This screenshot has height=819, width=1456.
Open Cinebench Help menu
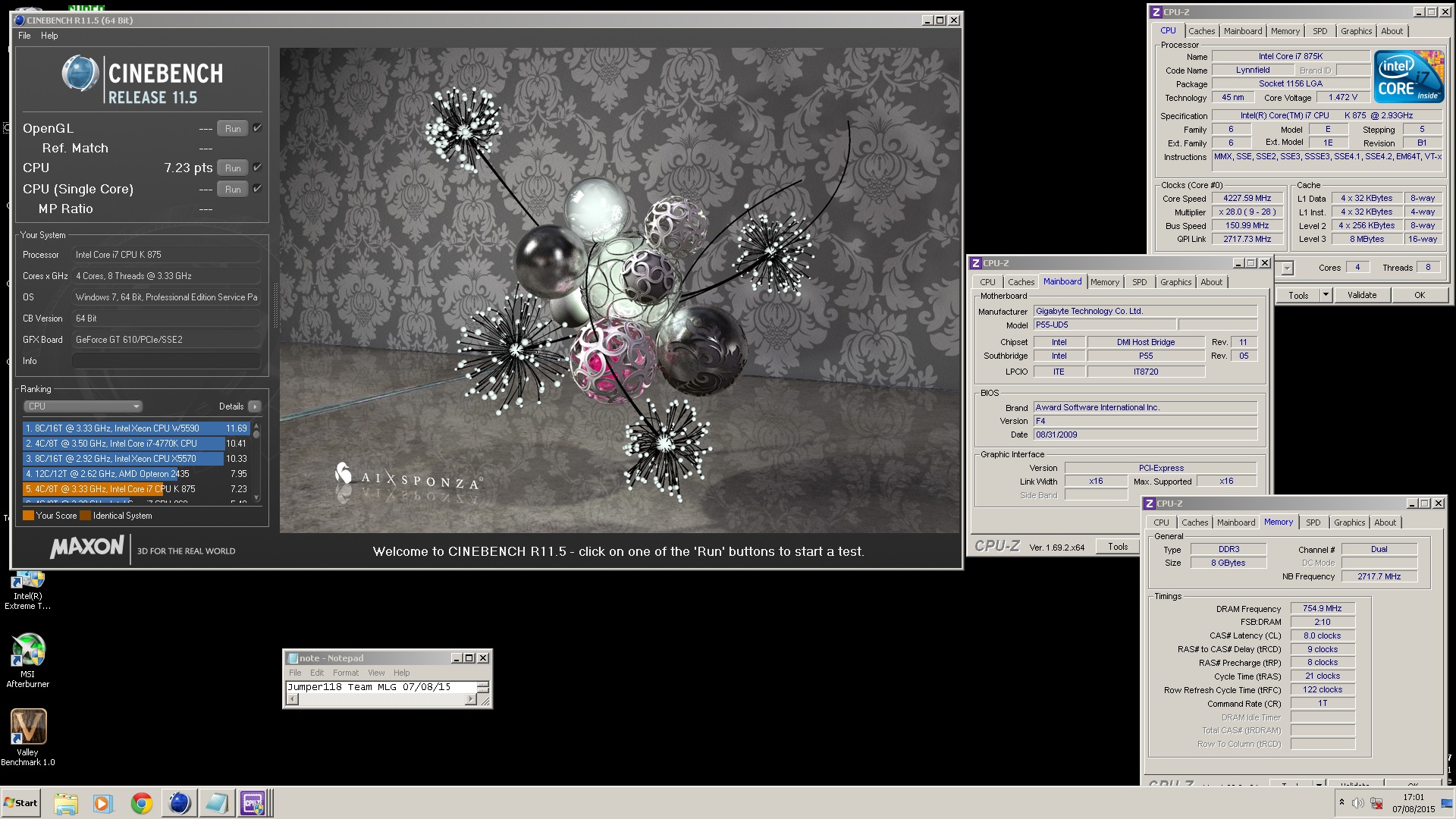(x=49, y=36)
